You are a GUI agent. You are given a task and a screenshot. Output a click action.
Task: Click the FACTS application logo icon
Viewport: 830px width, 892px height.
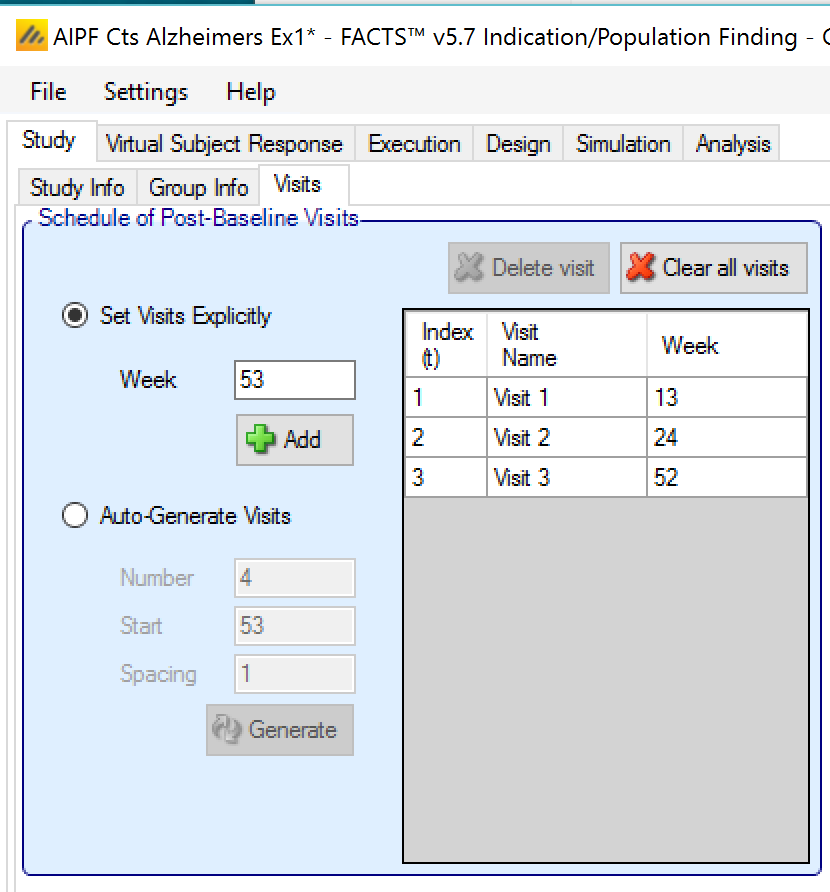coord(32,38)
